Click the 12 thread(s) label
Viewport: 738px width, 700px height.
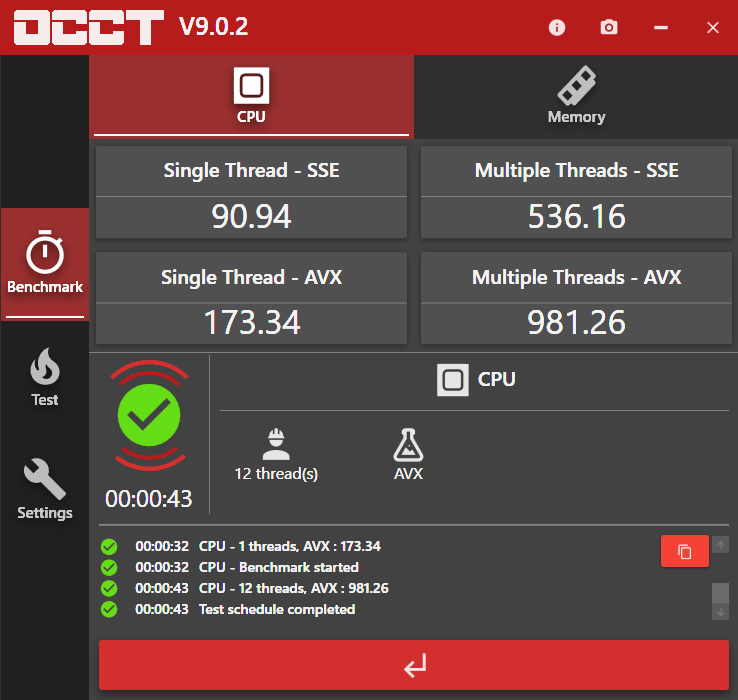[276, 474]
